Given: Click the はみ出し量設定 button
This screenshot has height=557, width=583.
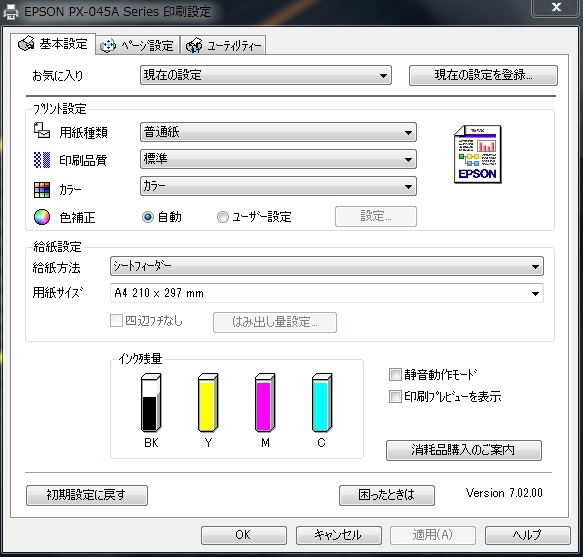Looking at the screenshot, I should pos(275,322).
